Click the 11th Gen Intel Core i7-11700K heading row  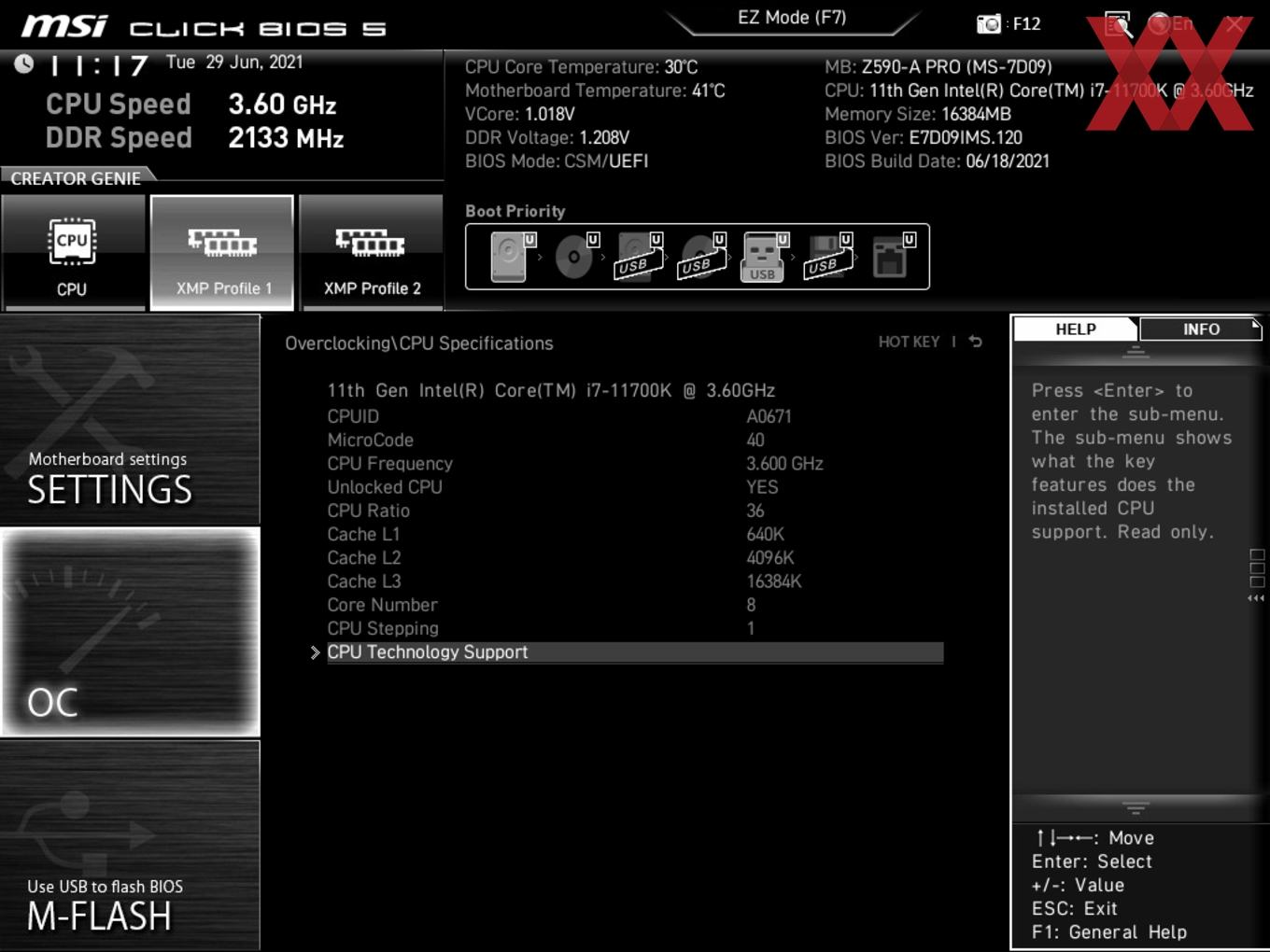[551, 390]
